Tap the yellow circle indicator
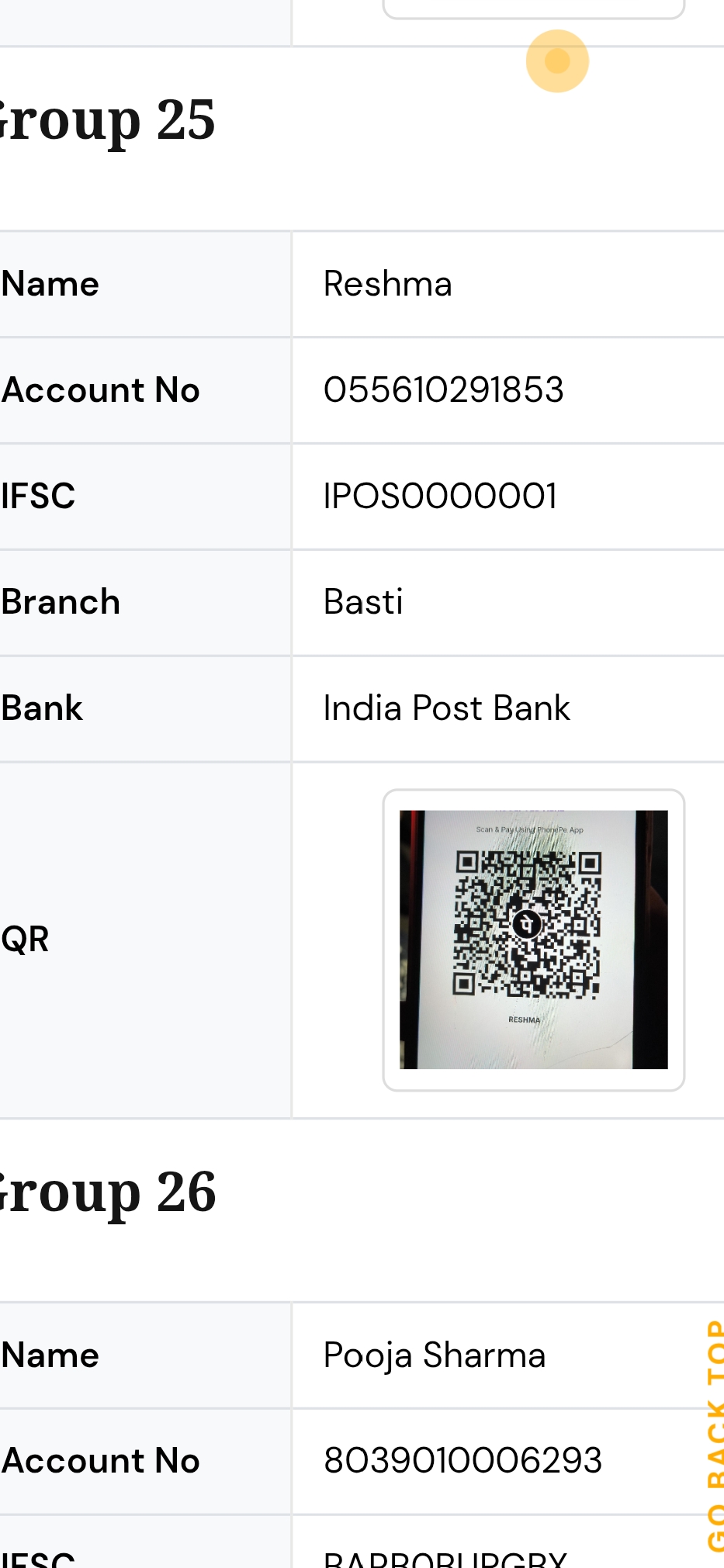The image size is (724, 1568). [x=557, y=61]
